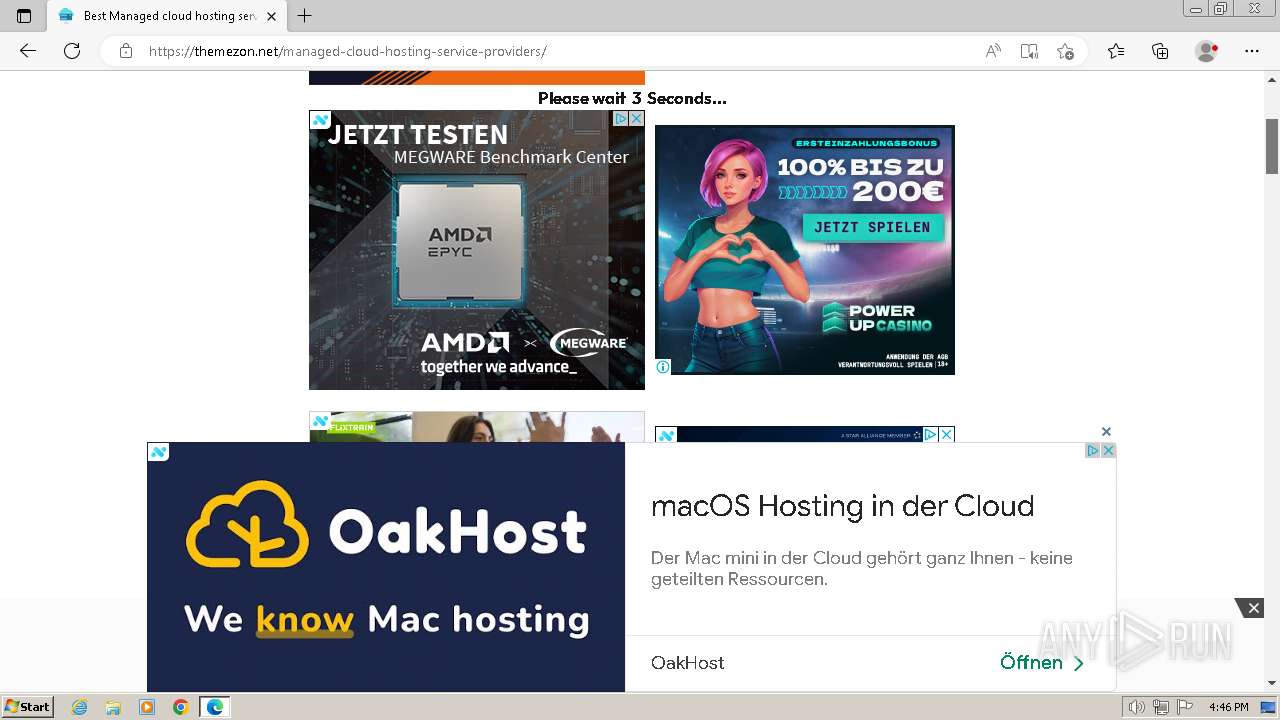Close the bottom sticky ad bar

click(x=1253, y=608)
